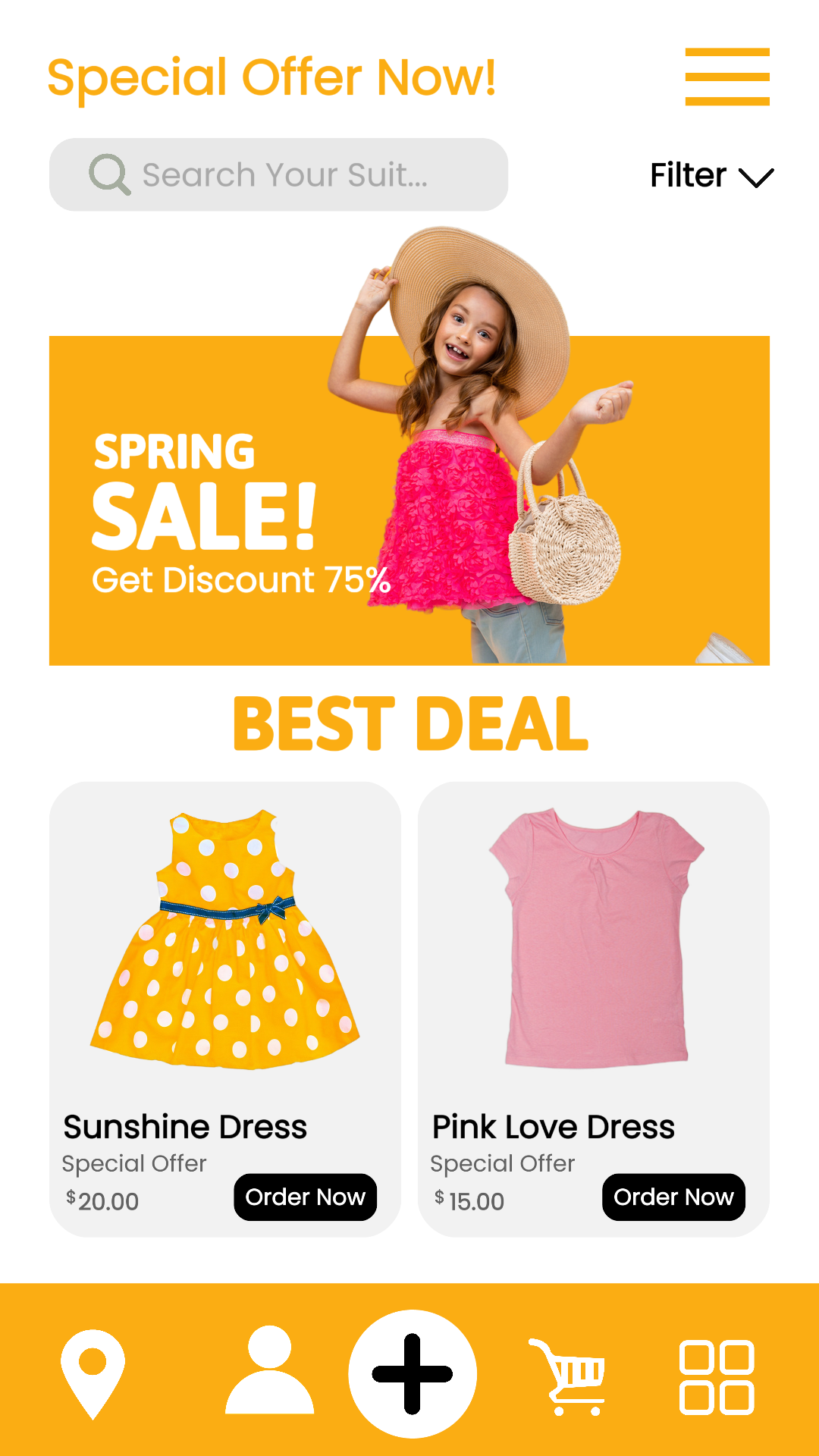Select the yellow polka dot dress image
The height and width of the screenshot is (1456, 819).
point(225,940)
